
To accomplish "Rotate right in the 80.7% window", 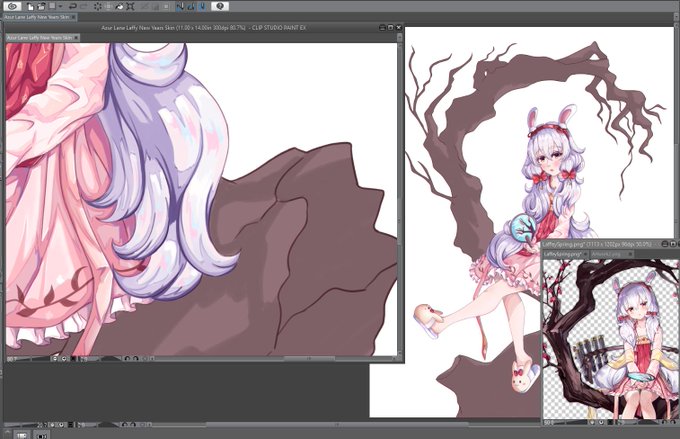I will pos(135,359).
